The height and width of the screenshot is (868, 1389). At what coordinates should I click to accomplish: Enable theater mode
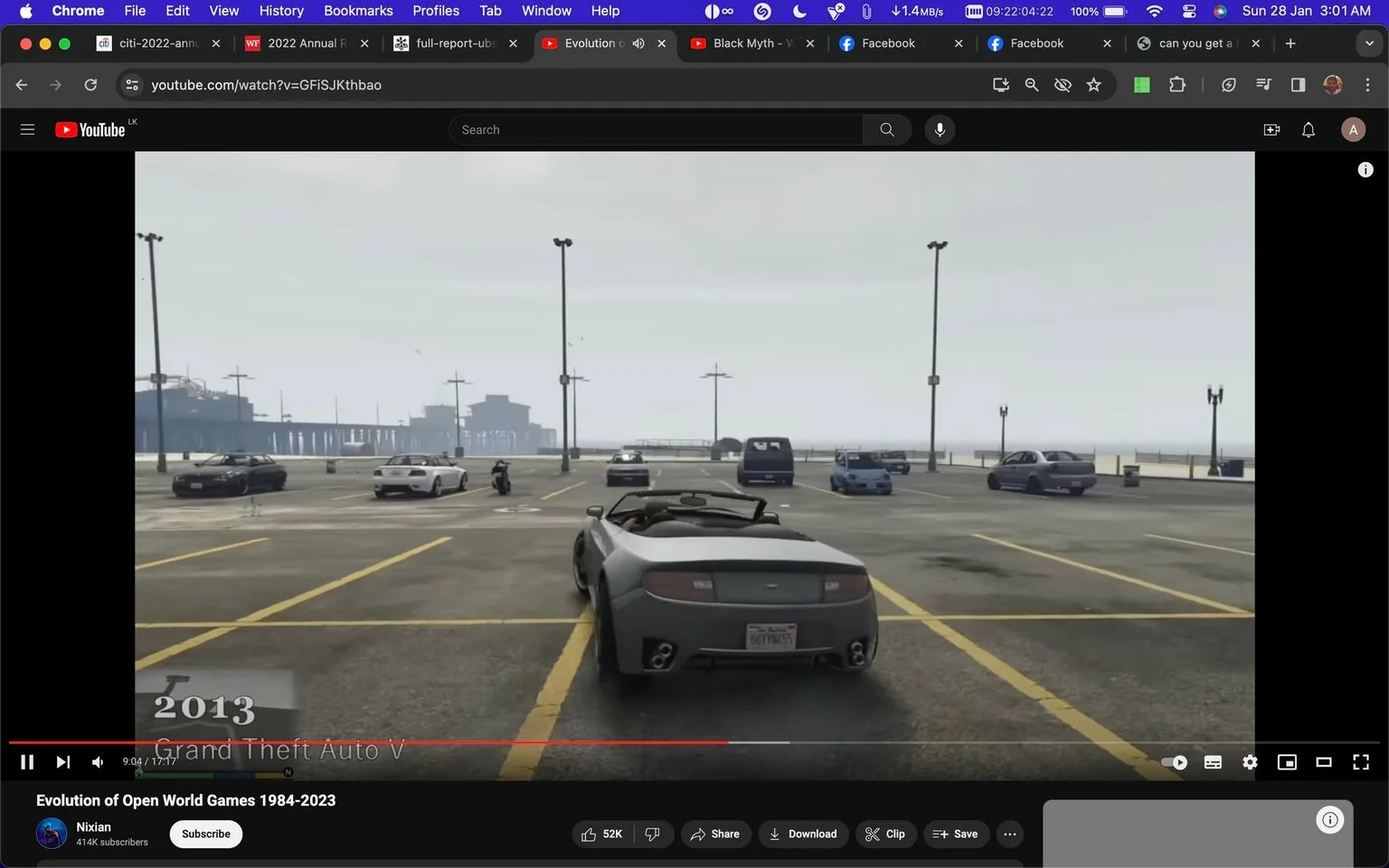(x=1324, y=762)
